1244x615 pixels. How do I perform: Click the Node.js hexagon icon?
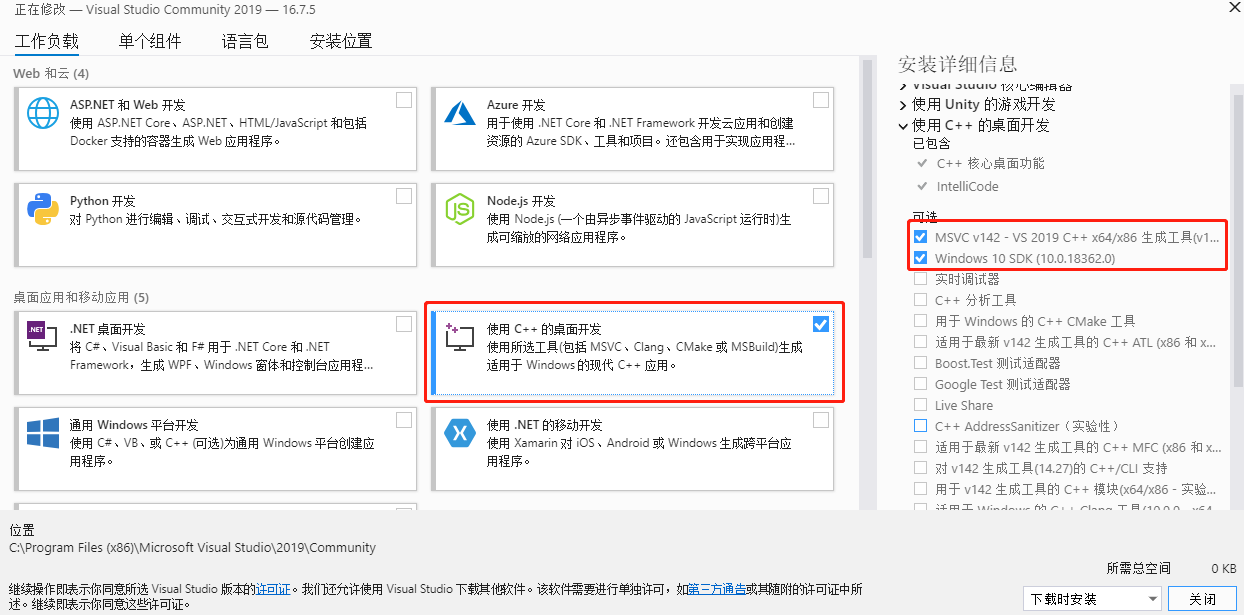coord(459,209)
